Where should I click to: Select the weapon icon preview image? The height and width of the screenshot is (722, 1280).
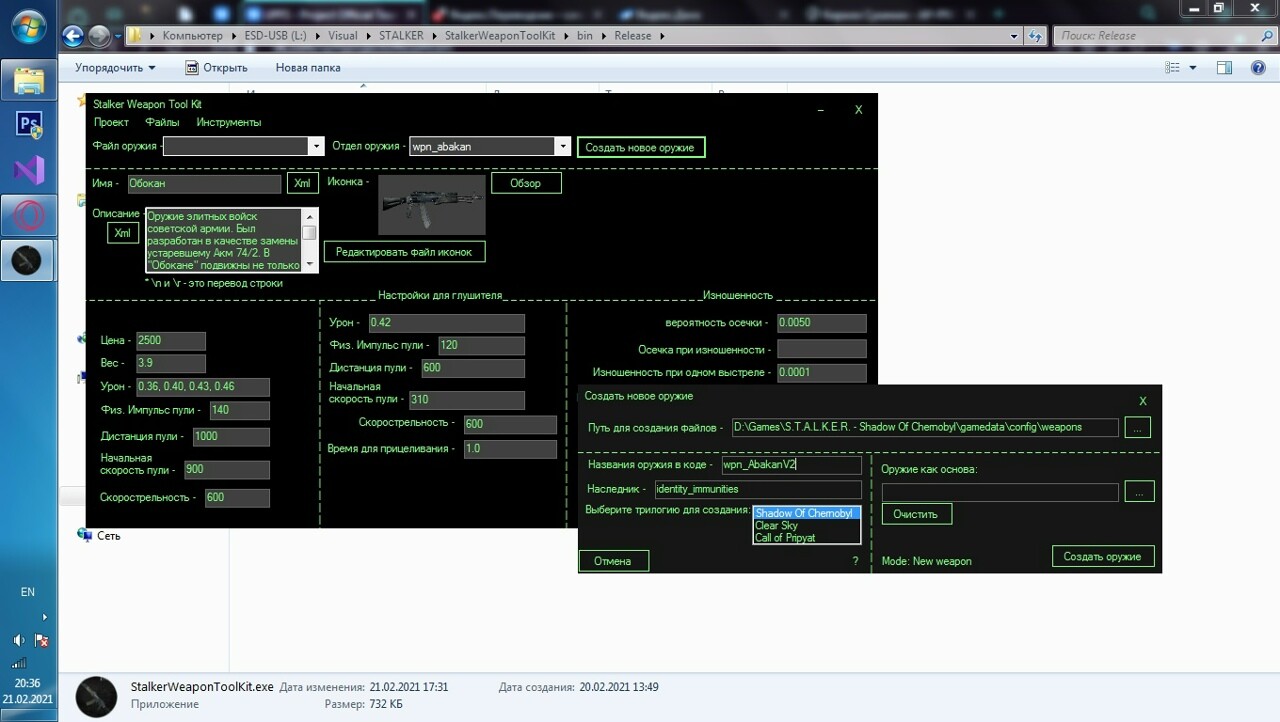[x=431, y=205]
